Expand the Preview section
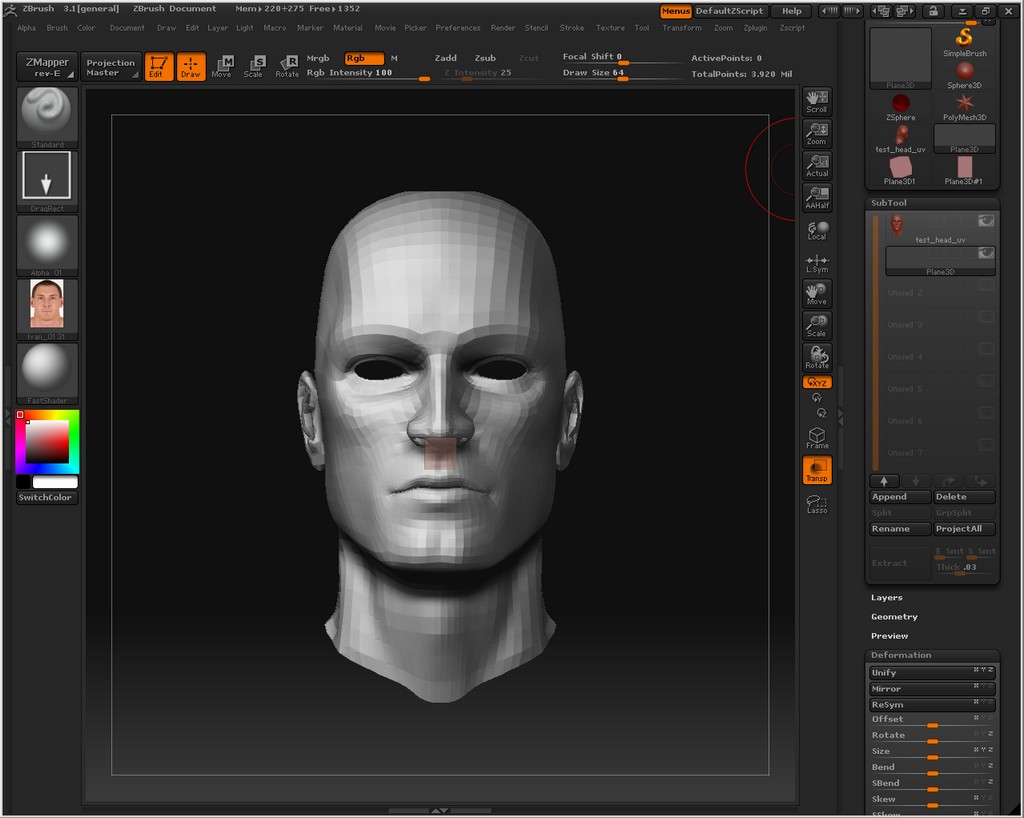The width and height of the screenshot is (1024, 818). pyautogui.click(x=890, y=636)
